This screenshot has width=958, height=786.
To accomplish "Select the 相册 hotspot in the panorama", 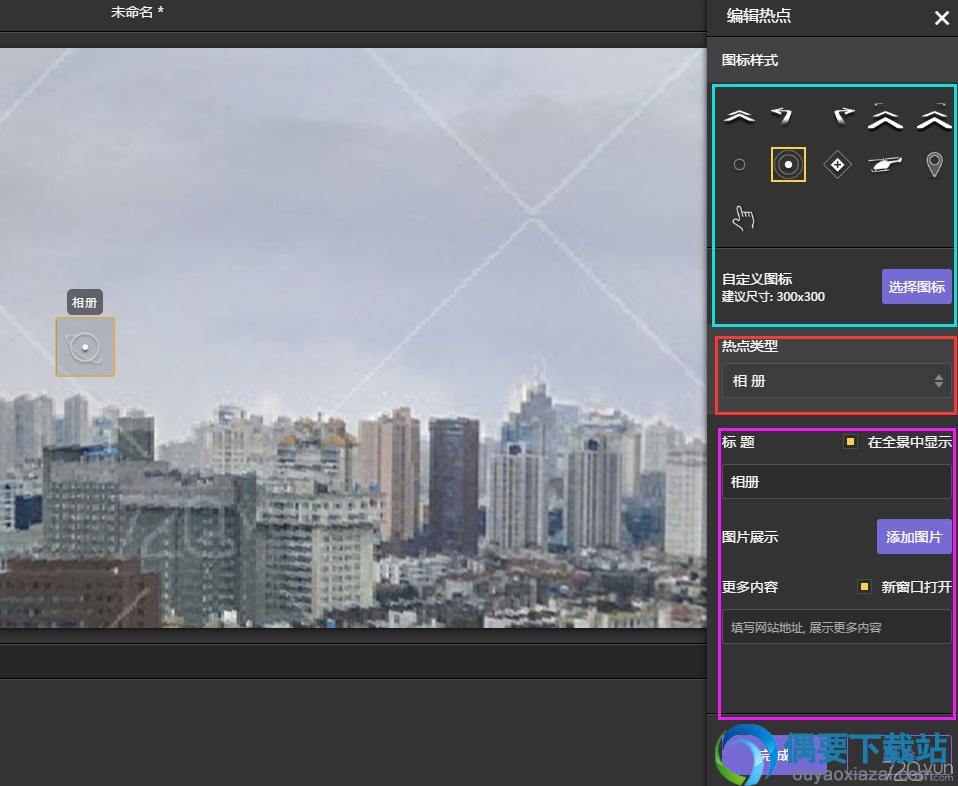I will click(85, 347).
